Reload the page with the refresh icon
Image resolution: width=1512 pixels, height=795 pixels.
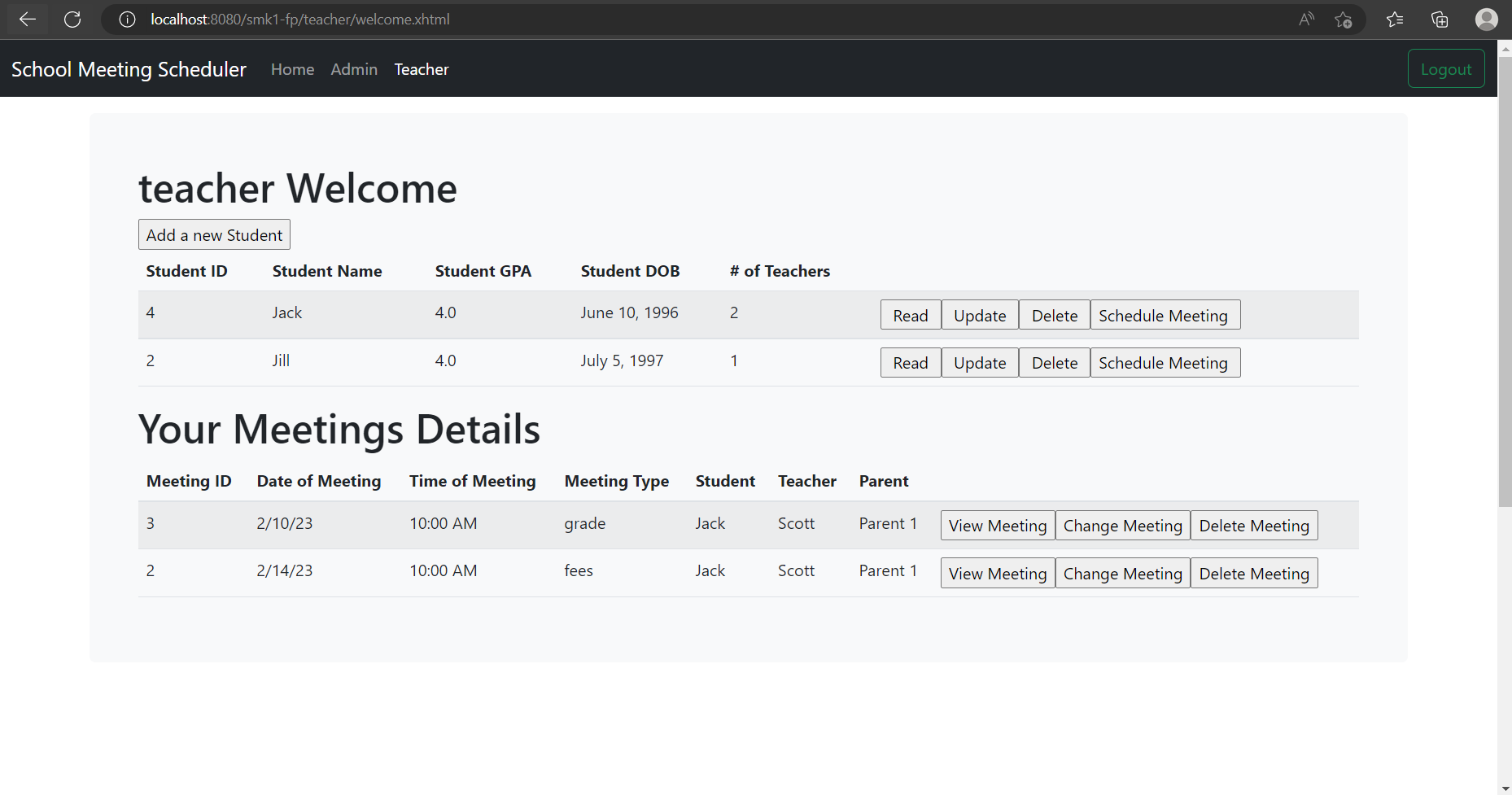point(72,19)
